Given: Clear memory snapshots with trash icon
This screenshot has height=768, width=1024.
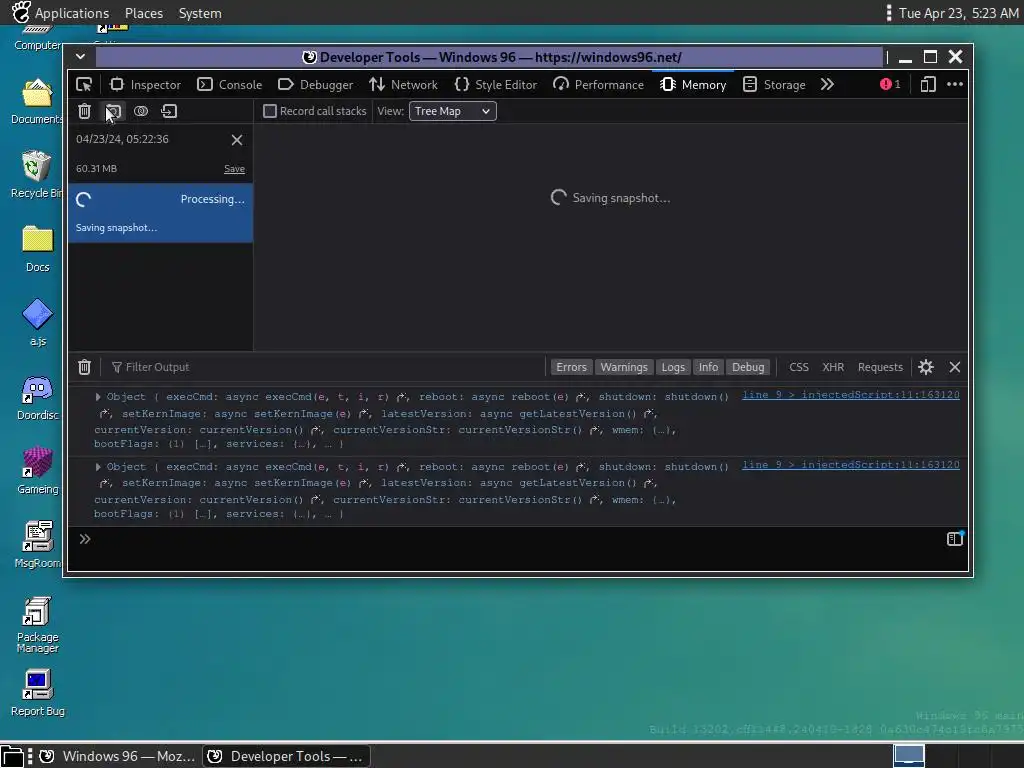Looking at the screenshot, I should pyautogui.click(x=84, y=111).
